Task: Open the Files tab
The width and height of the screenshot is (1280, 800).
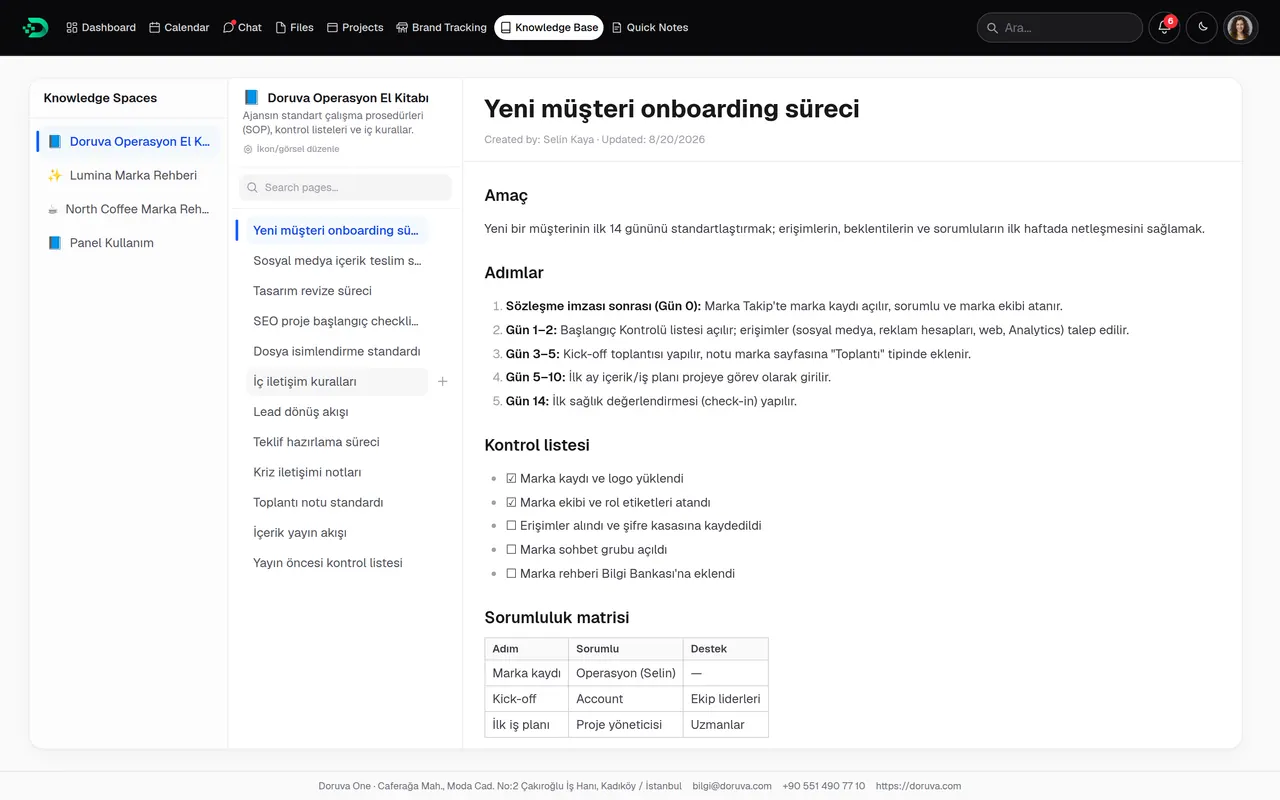Action: tap(295, 27)
